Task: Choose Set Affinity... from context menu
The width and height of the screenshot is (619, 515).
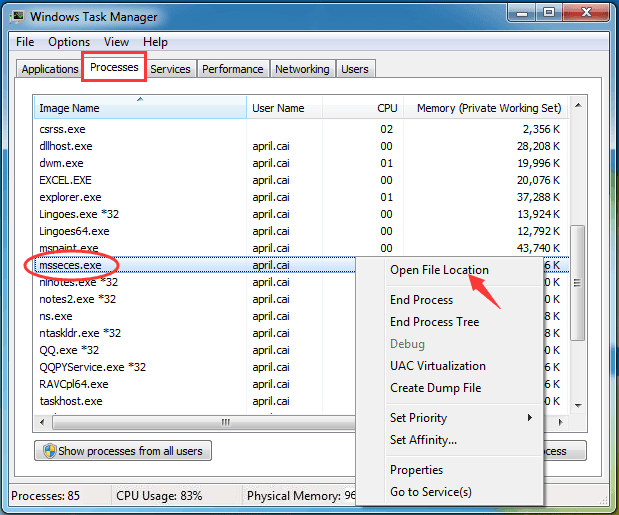Action: point(449,440)
